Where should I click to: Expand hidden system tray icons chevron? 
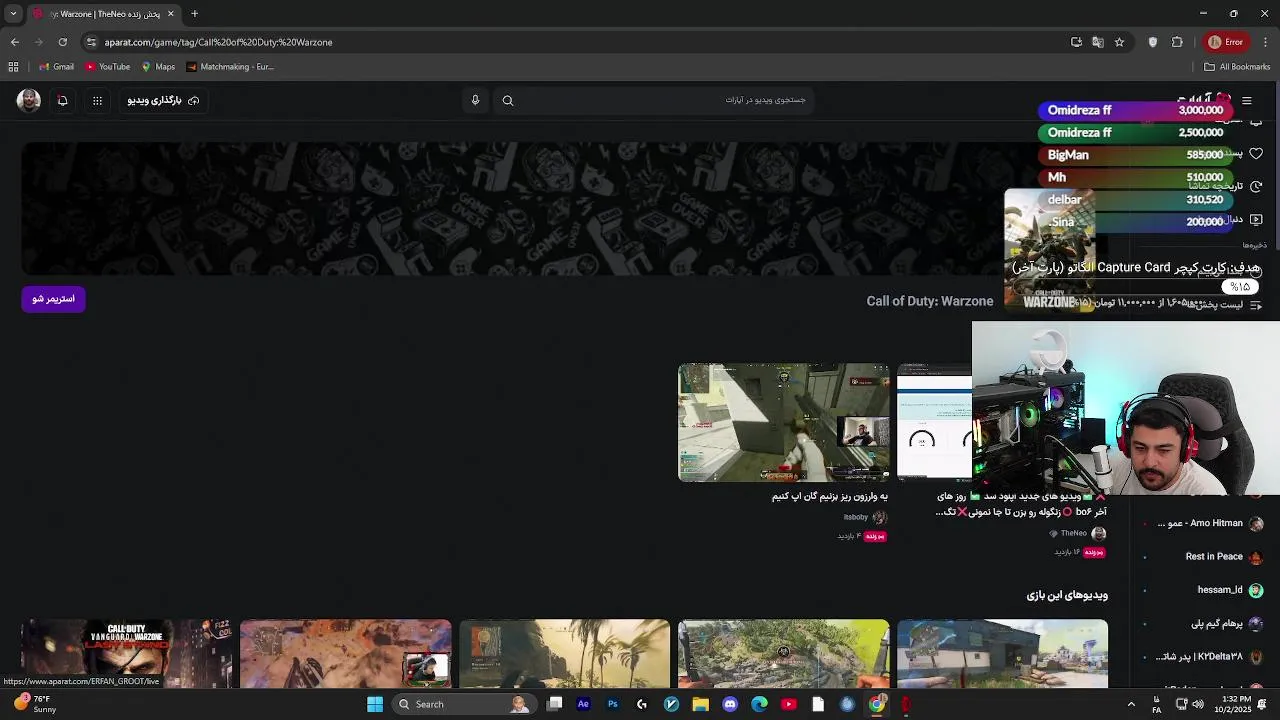[1131, 704]
